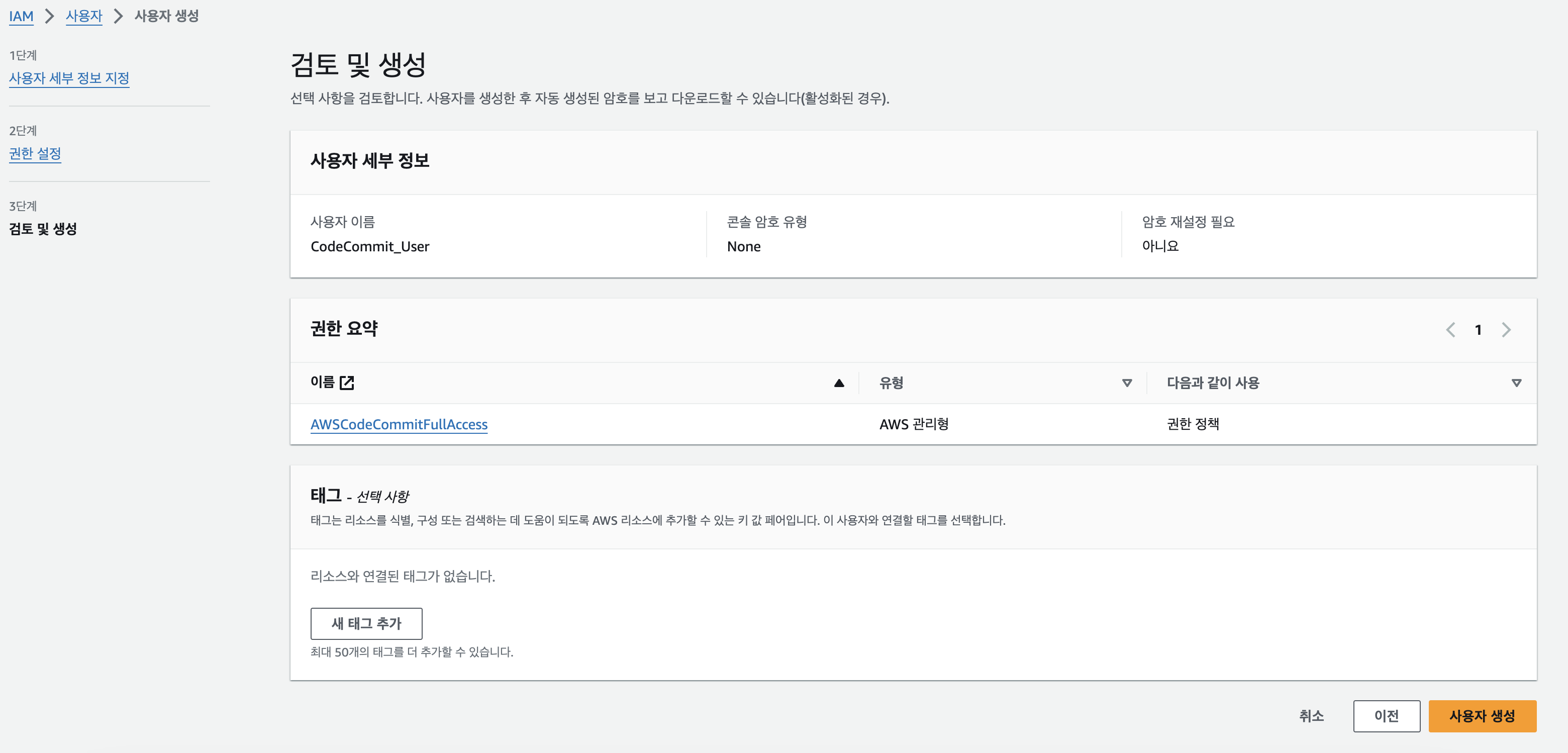Click the 유형 column header
Screen dimensions: 1568x753
891,383
